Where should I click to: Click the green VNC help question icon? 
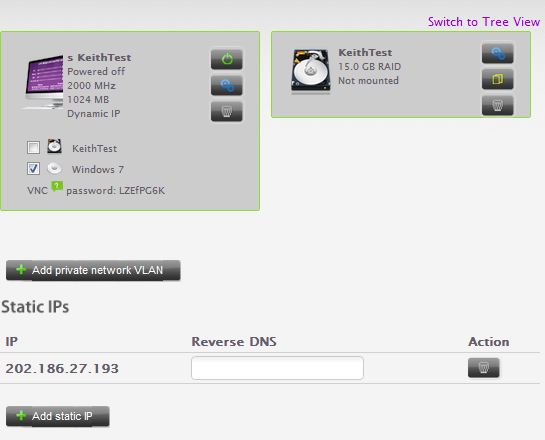pyautogui.click(x=57, y=187)
